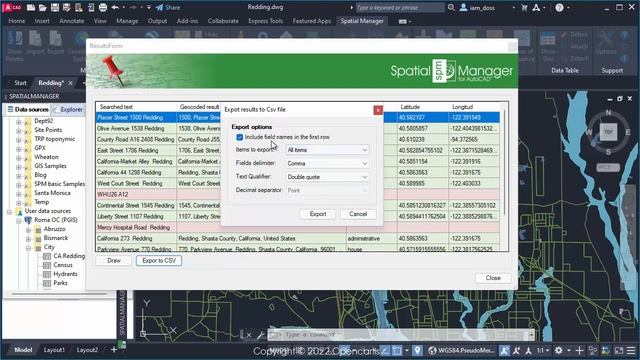The image size is (640, 360).
Task: Switch to the Explorer panel tab
Action: coord(68,109)
